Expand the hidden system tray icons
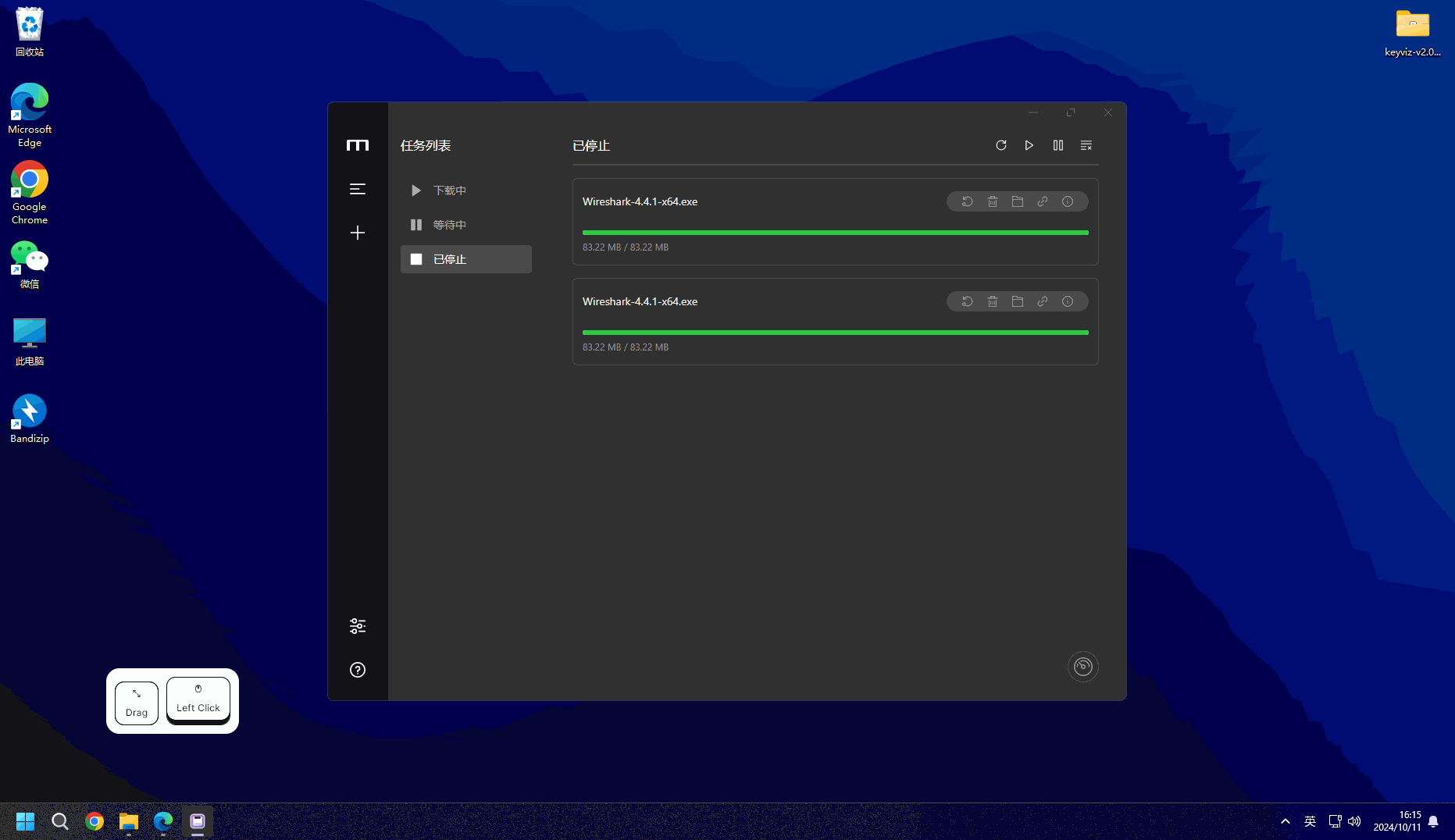The height and width of the screenshot is (840, 1455). pyautogui.click(x=1286, y=821)
